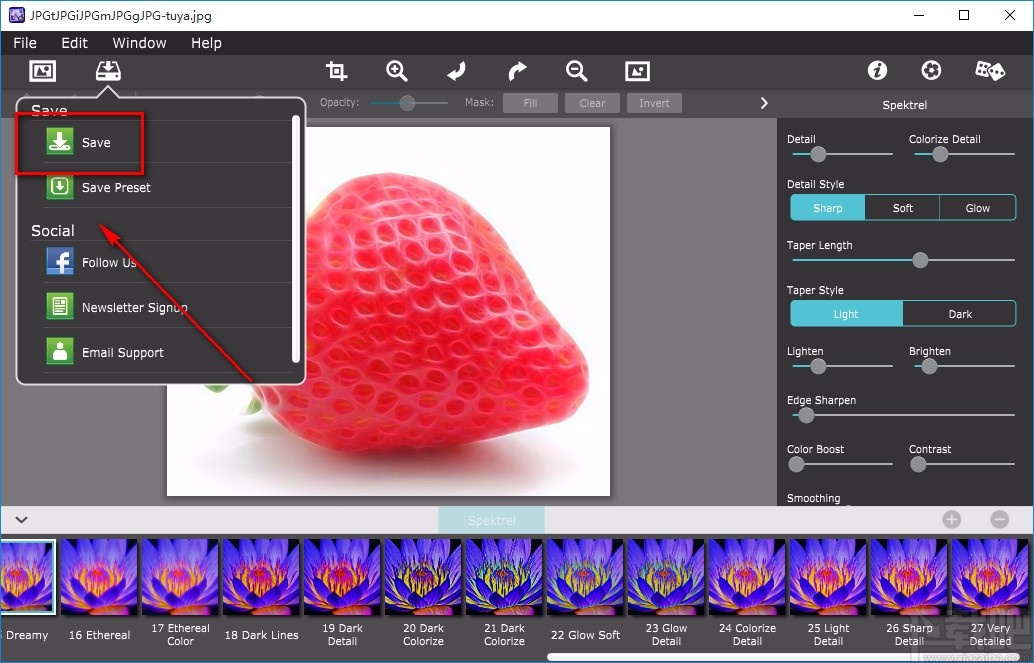Click Follow Us text link

pos(109,263)
